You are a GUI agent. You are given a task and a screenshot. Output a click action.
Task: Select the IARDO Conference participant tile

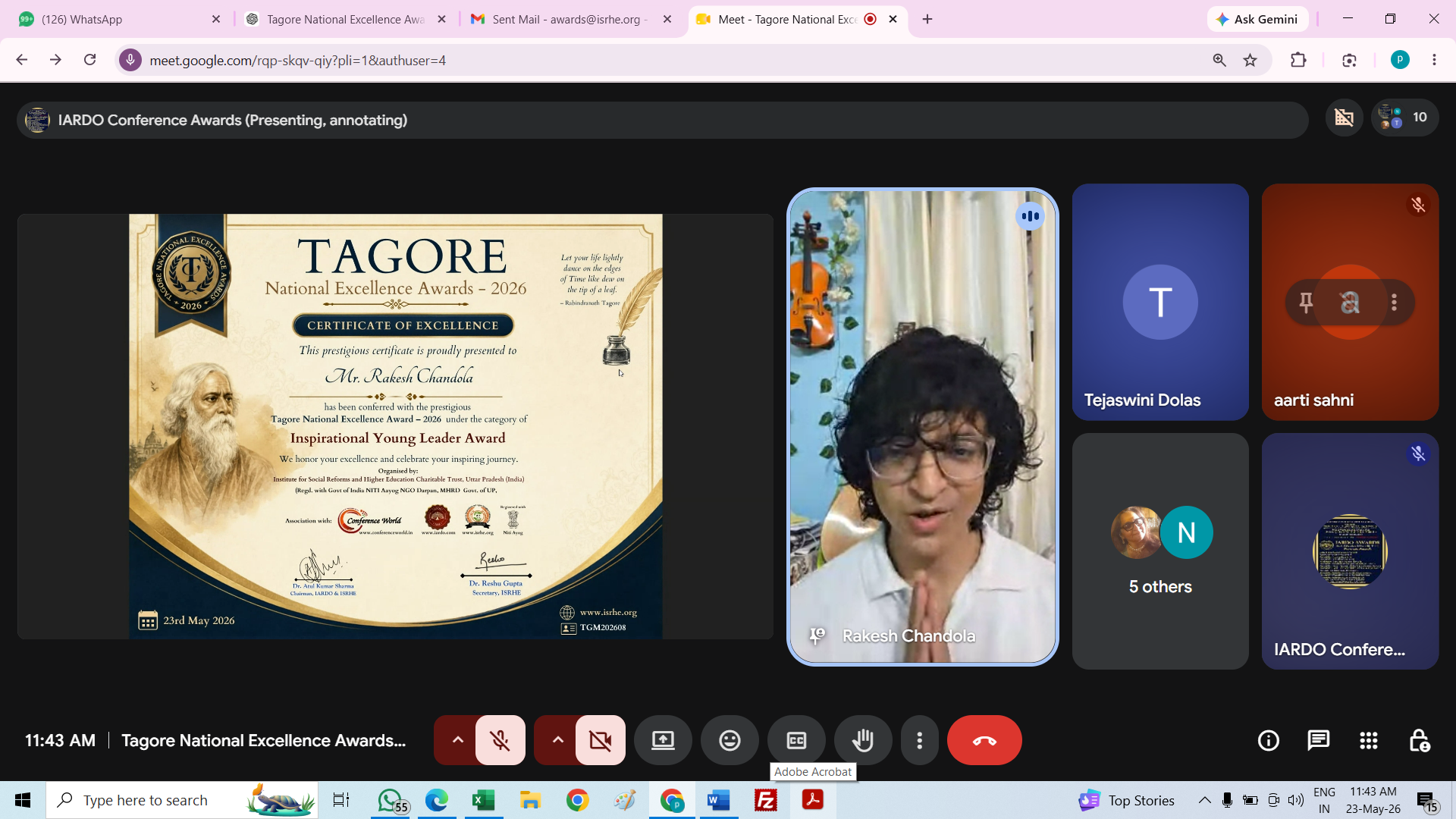(1350, 551)
